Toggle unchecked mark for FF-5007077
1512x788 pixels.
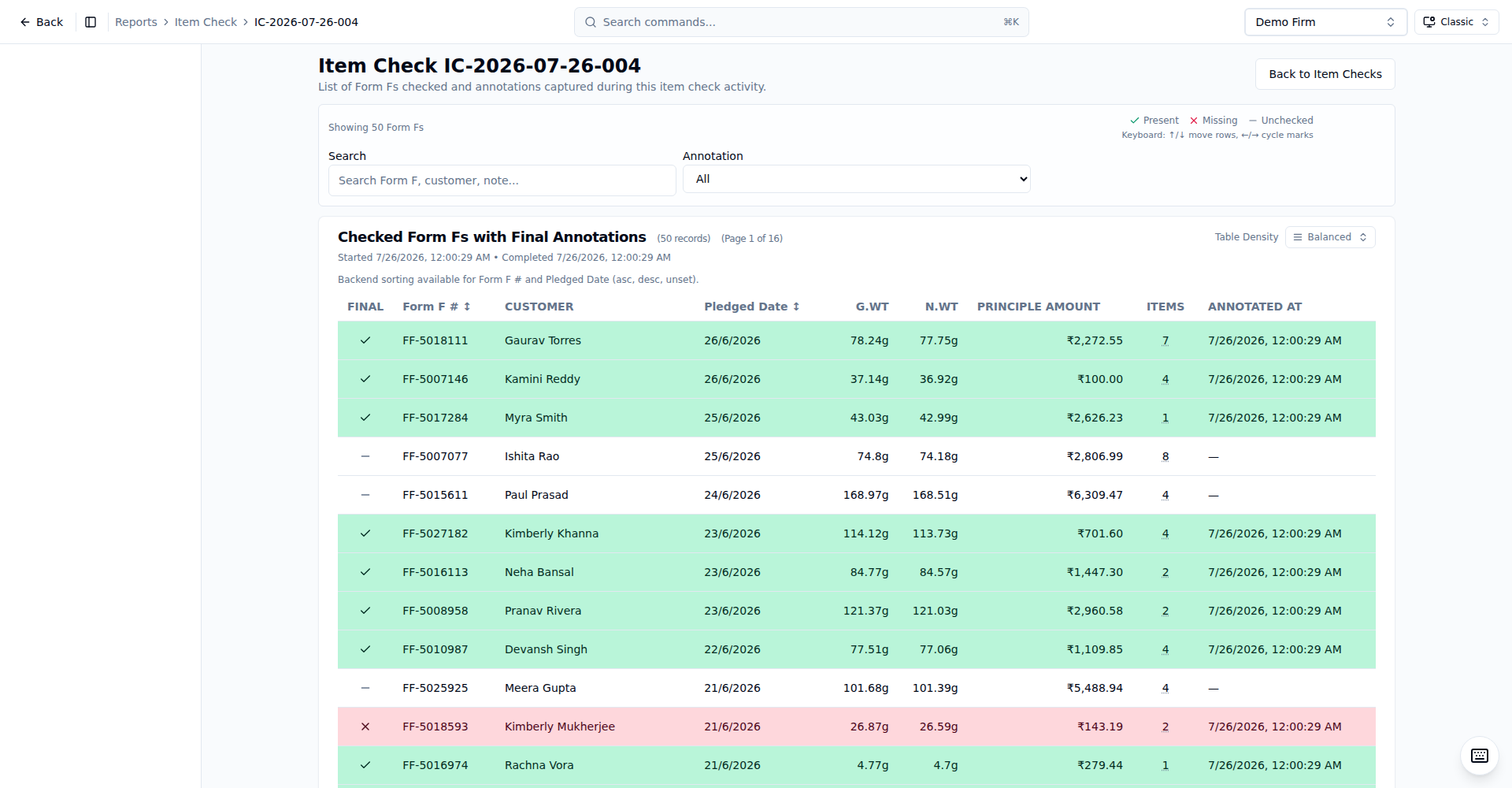click(x=365, y=456)
